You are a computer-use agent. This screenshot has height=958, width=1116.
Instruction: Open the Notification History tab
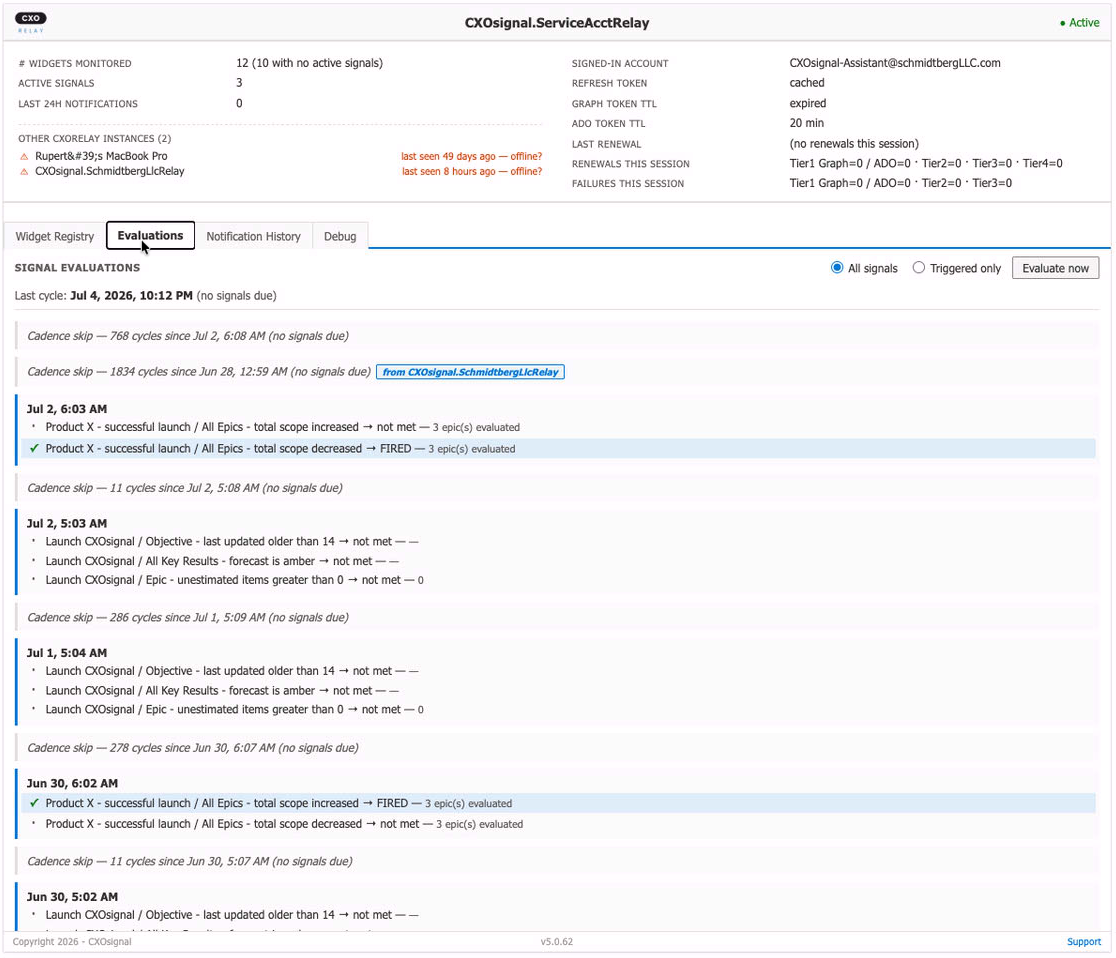click(x=253, y=236)
